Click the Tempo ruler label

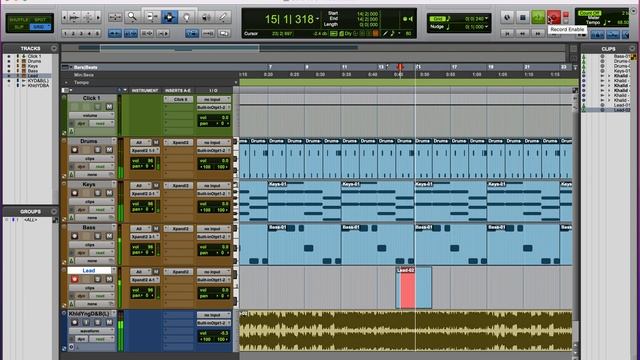coord(81,82)
